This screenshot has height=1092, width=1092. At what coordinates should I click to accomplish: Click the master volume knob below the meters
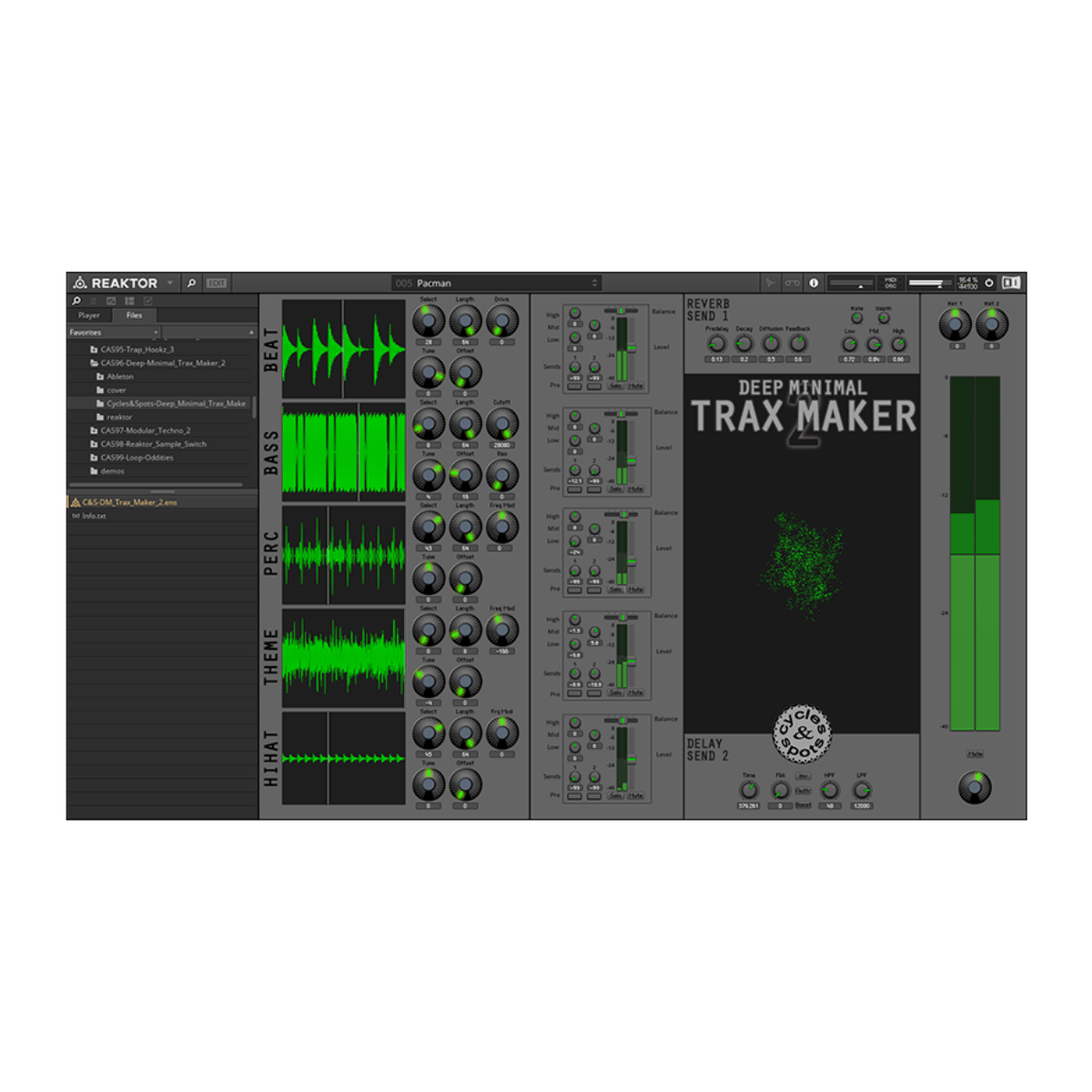coord(975,788)
